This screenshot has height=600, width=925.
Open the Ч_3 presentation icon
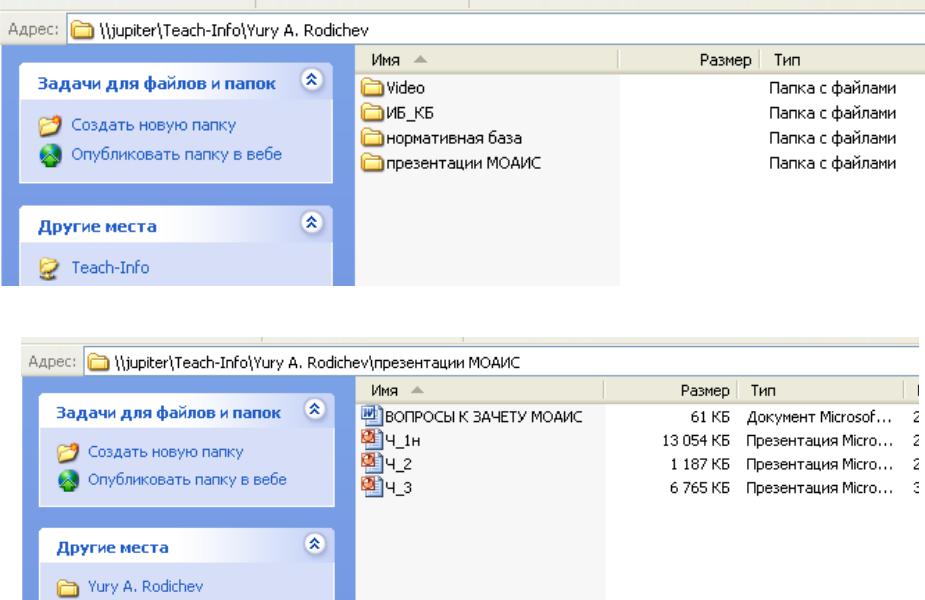(x=372, y=487)
